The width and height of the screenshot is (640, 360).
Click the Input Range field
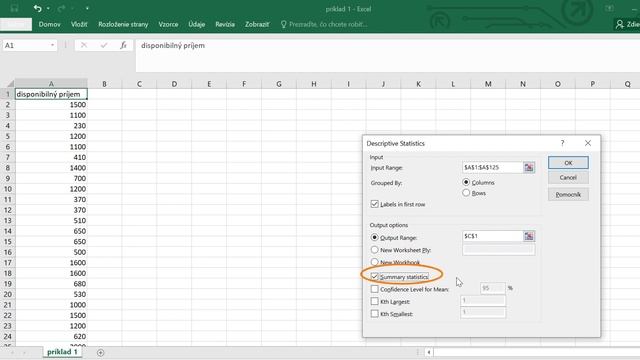pos(492,167)
